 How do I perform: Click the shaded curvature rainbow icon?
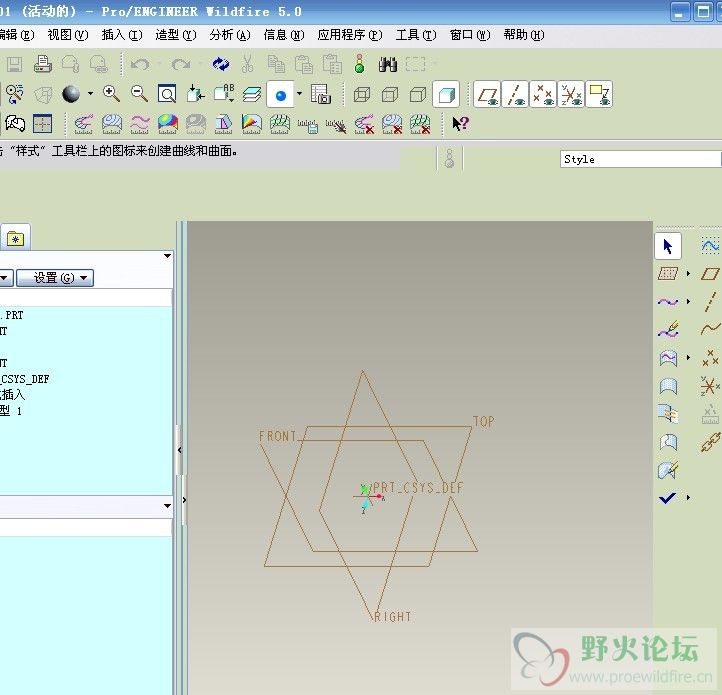click(168, 124)
